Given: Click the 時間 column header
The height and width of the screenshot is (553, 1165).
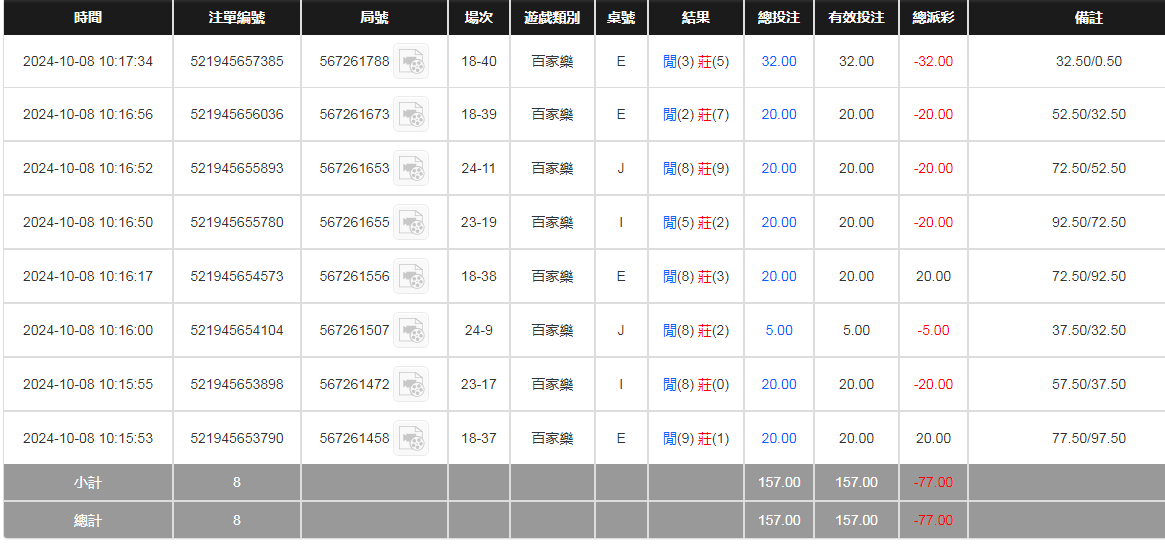Looking at the screenshot, I should 88,18.
